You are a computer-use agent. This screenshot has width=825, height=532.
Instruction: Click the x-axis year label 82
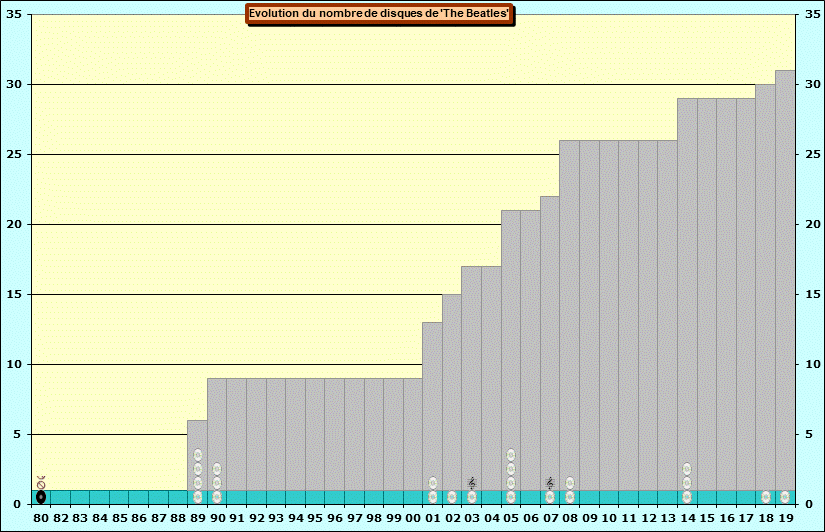pos(61,518)
